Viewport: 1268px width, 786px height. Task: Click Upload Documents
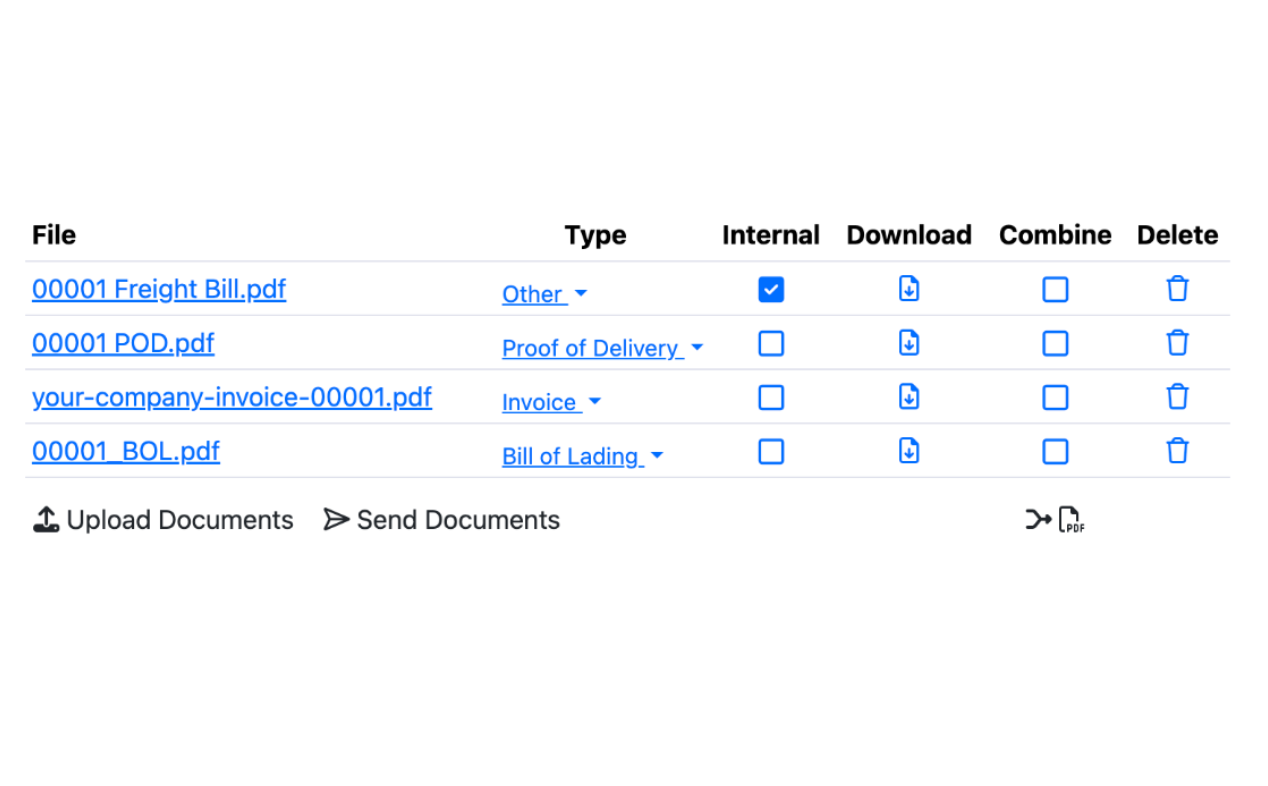tap(163, 520)
